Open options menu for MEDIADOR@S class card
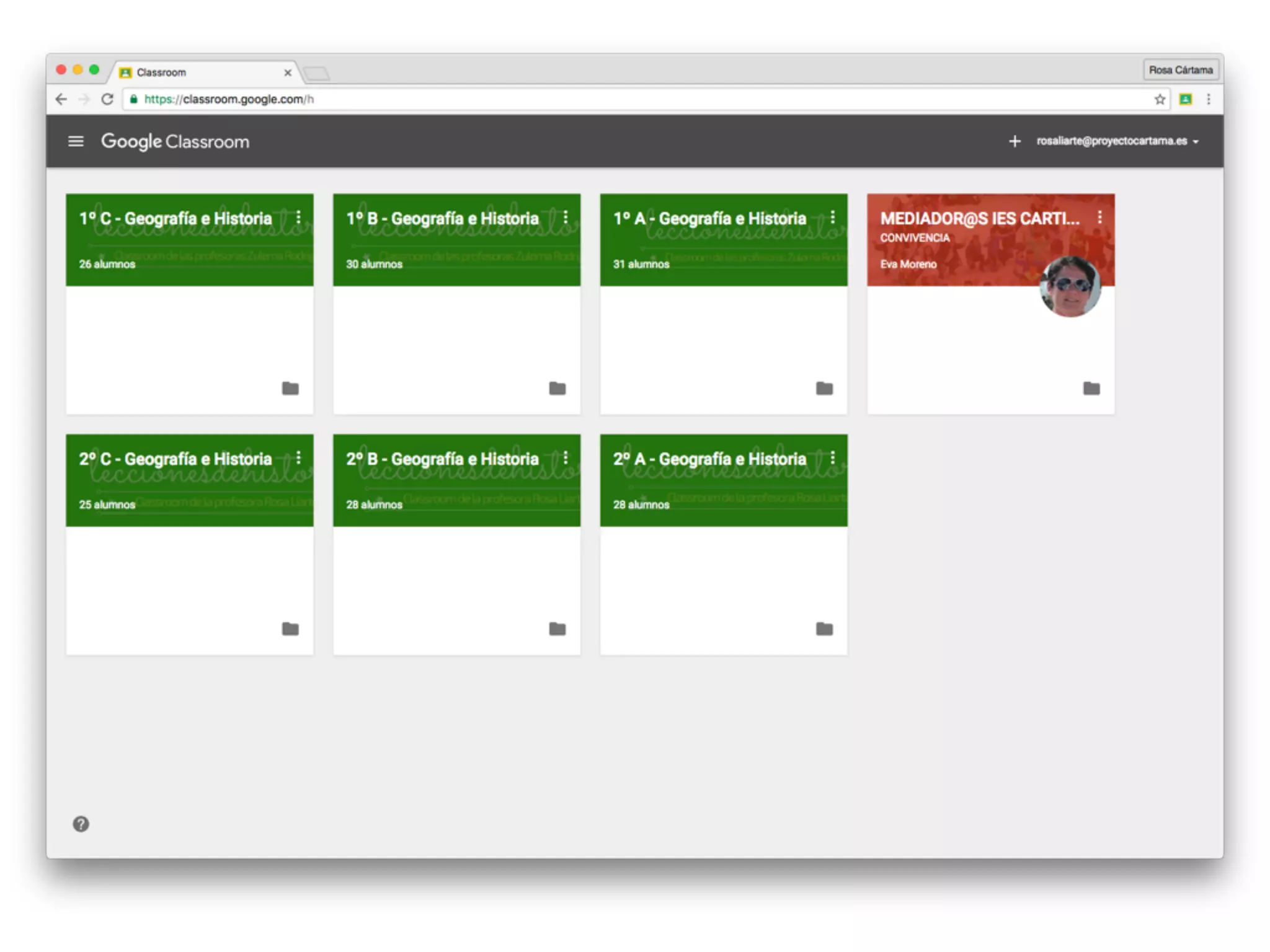Image resolution: width=1270 pixels, height=952 pixels. [x=1099, y=218]
